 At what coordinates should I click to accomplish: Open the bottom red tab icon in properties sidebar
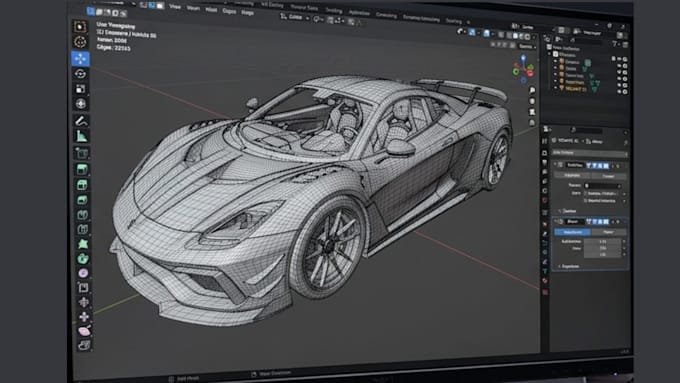(546, 292)
